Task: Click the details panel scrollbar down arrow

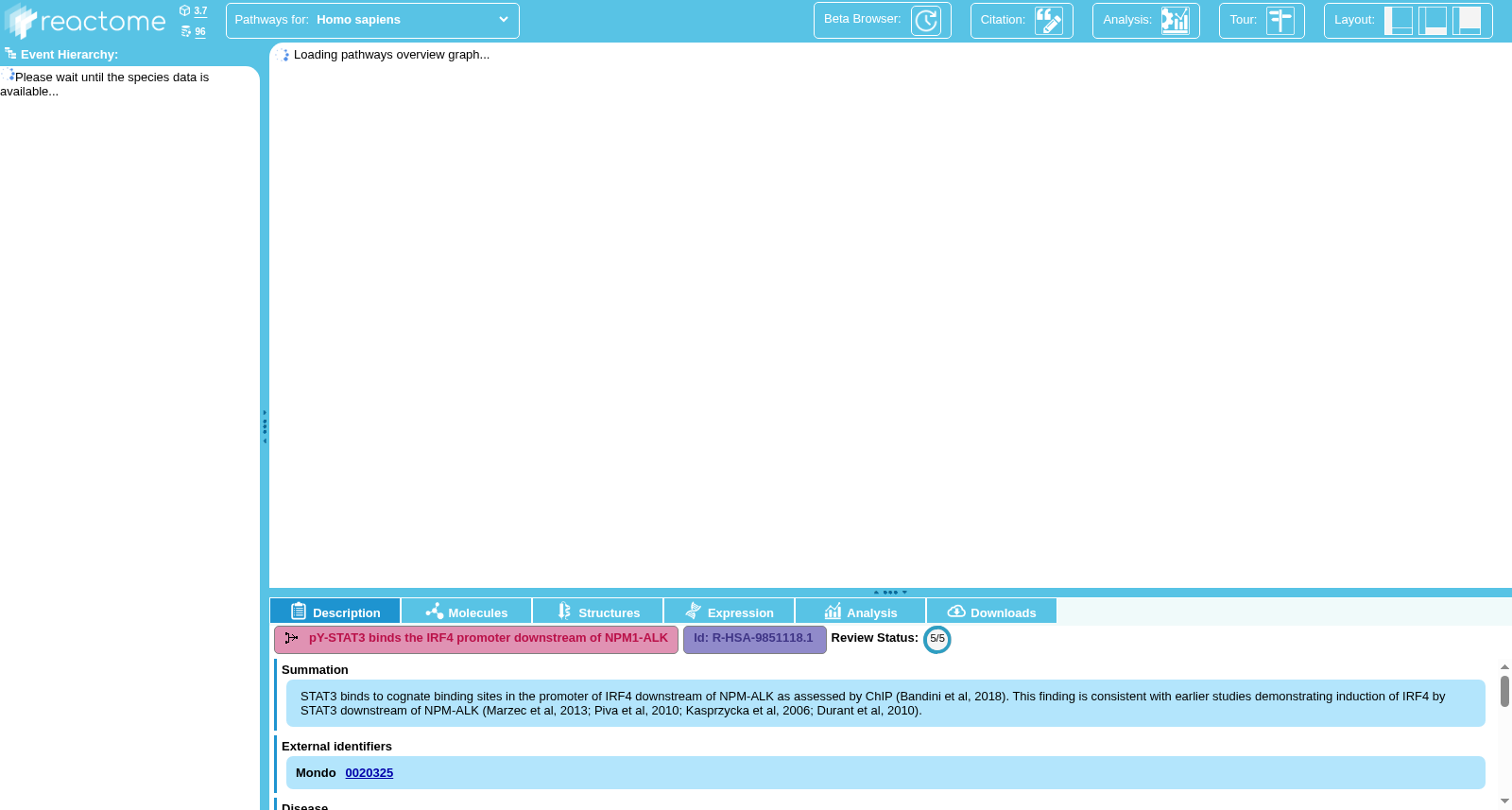Action: (x=1504, y=801)
